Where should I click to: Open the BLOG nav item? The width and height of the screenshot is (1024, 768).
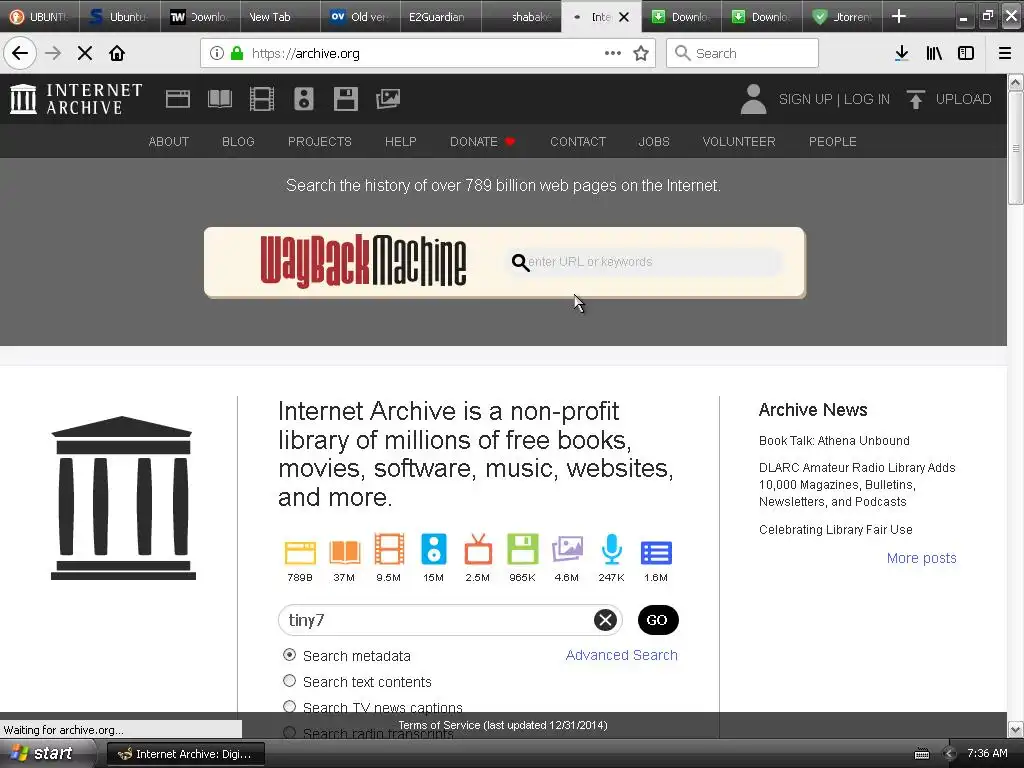tap(238, 141)
